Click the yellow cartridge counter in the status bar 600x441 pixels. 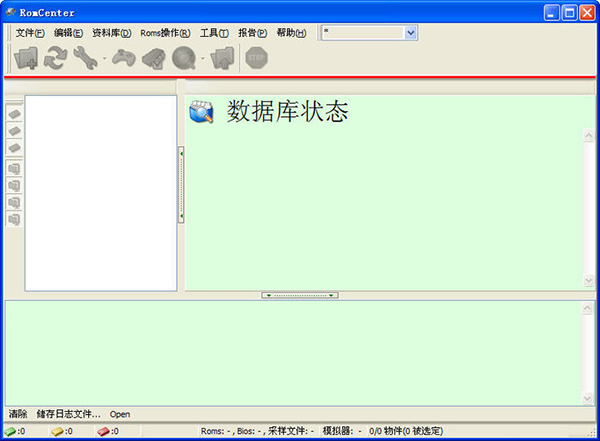62,431
